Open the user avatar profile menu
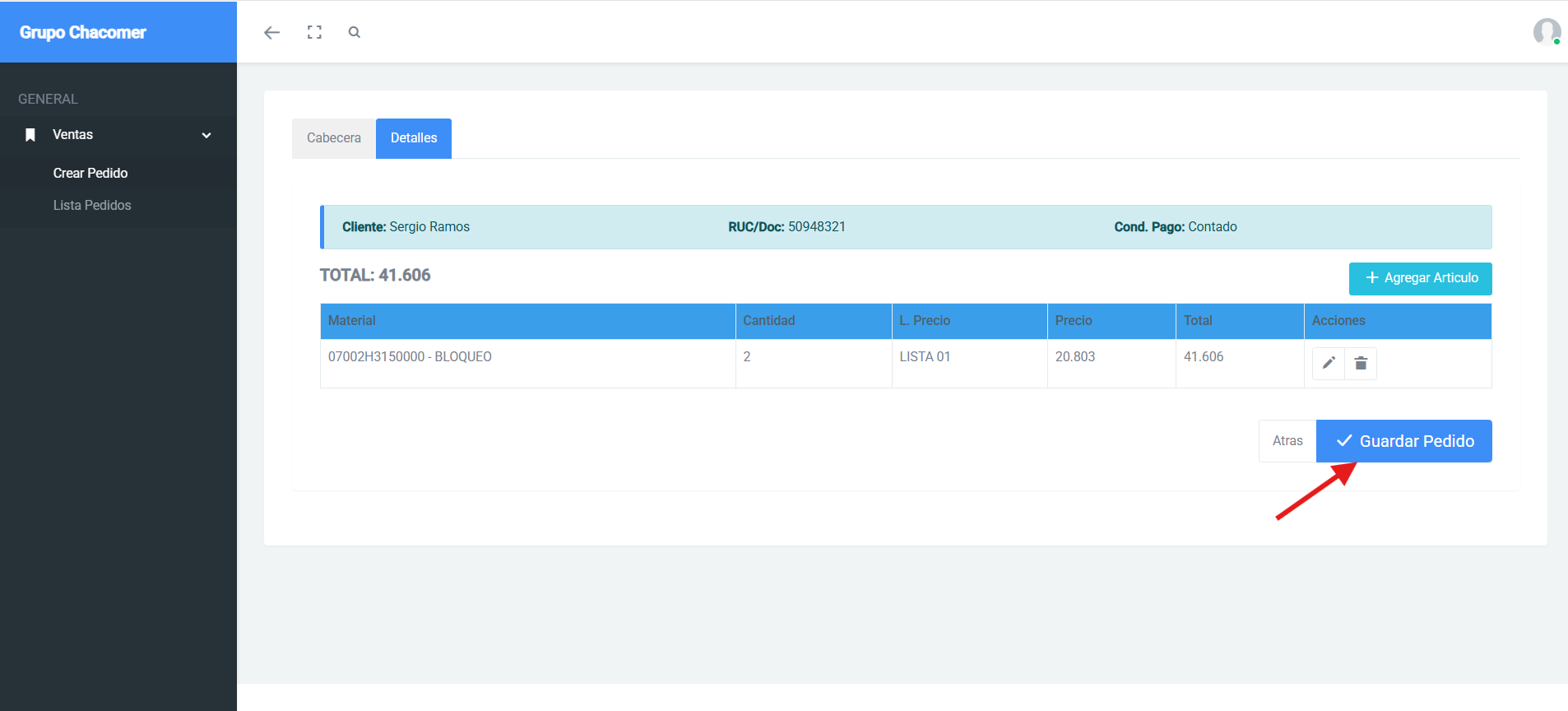This screenshot has height=711, width=1568. click(x=1547, y=31)
